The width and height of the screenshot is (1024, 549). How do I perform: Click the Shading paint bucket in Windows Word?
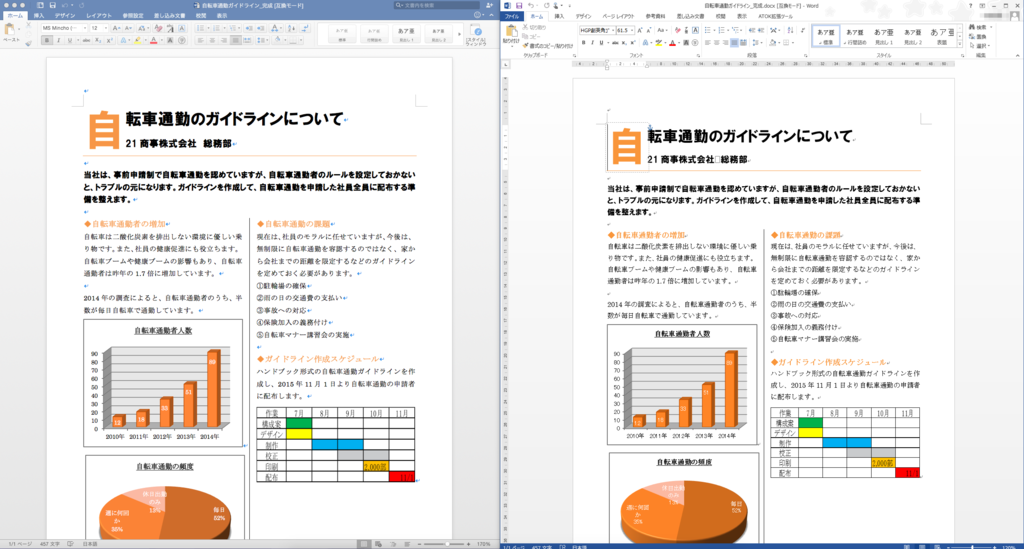point(772,42)
